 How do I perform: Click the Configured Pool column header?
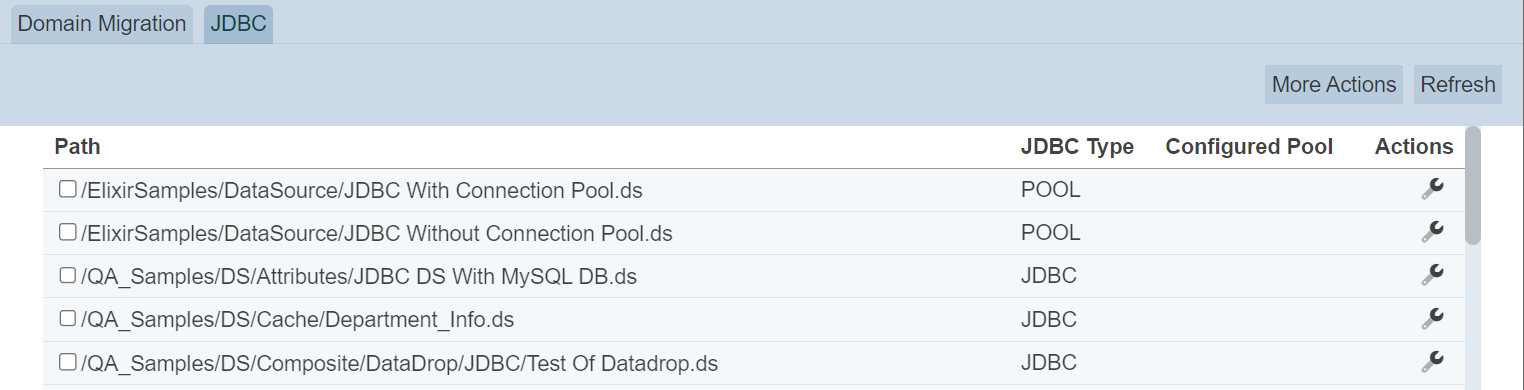[x=1249, y=147]
